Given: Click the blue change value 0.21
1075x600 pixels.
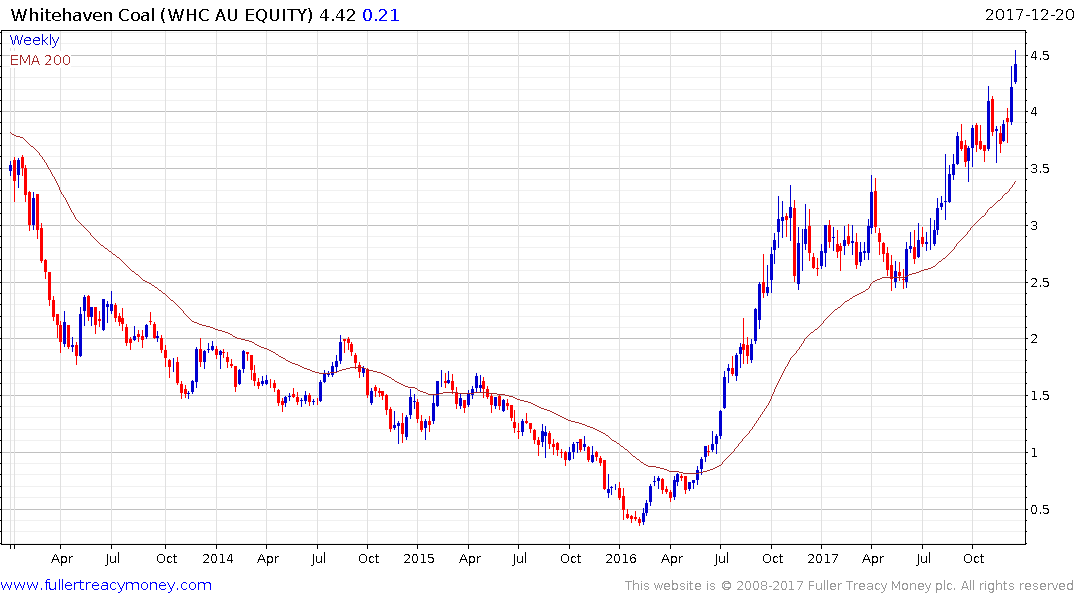Looking at the screenshot, I should [381, 15].
